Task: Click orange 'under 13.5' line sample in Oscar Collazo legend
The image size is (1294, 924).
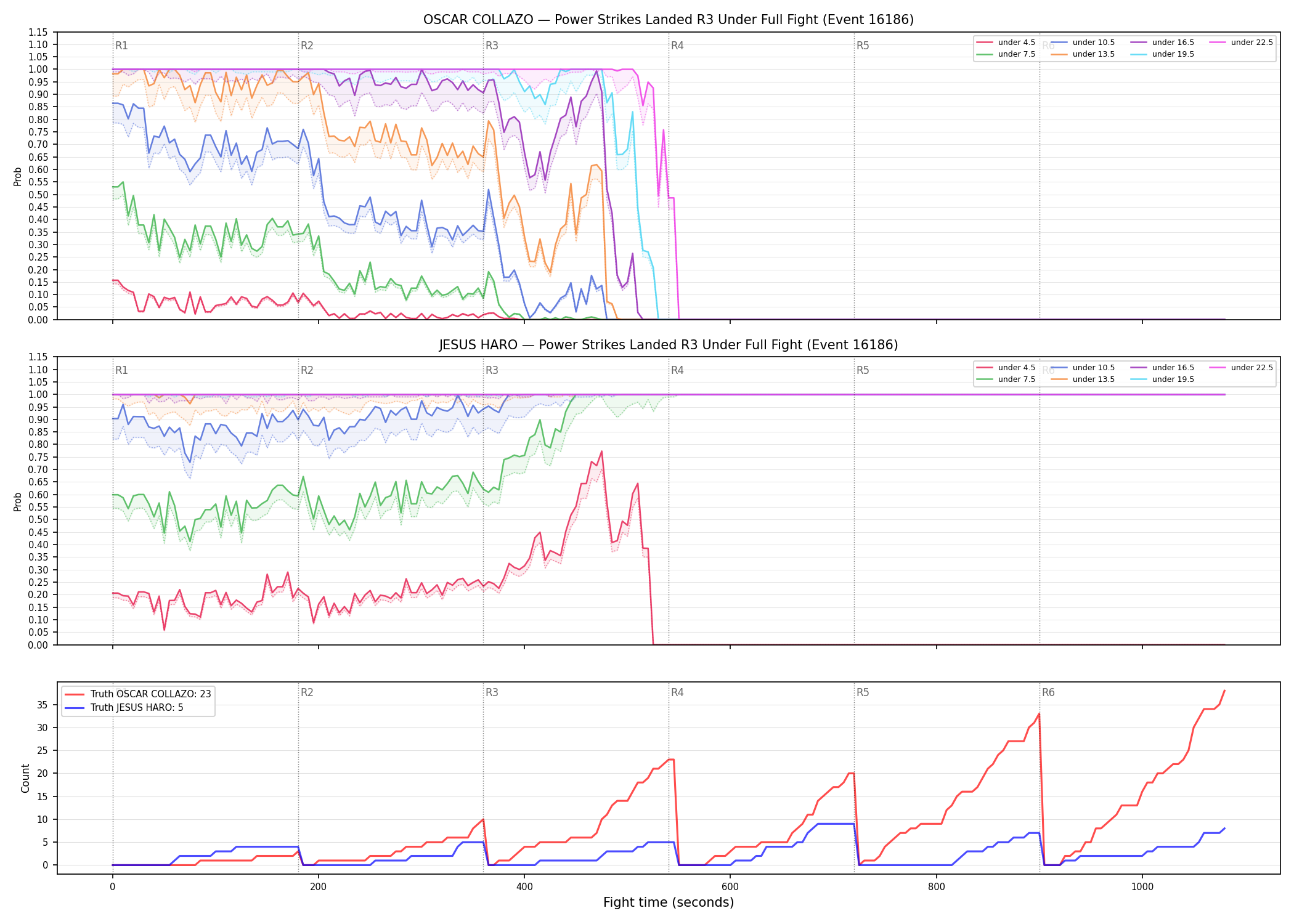Action: coord(1059,54)
